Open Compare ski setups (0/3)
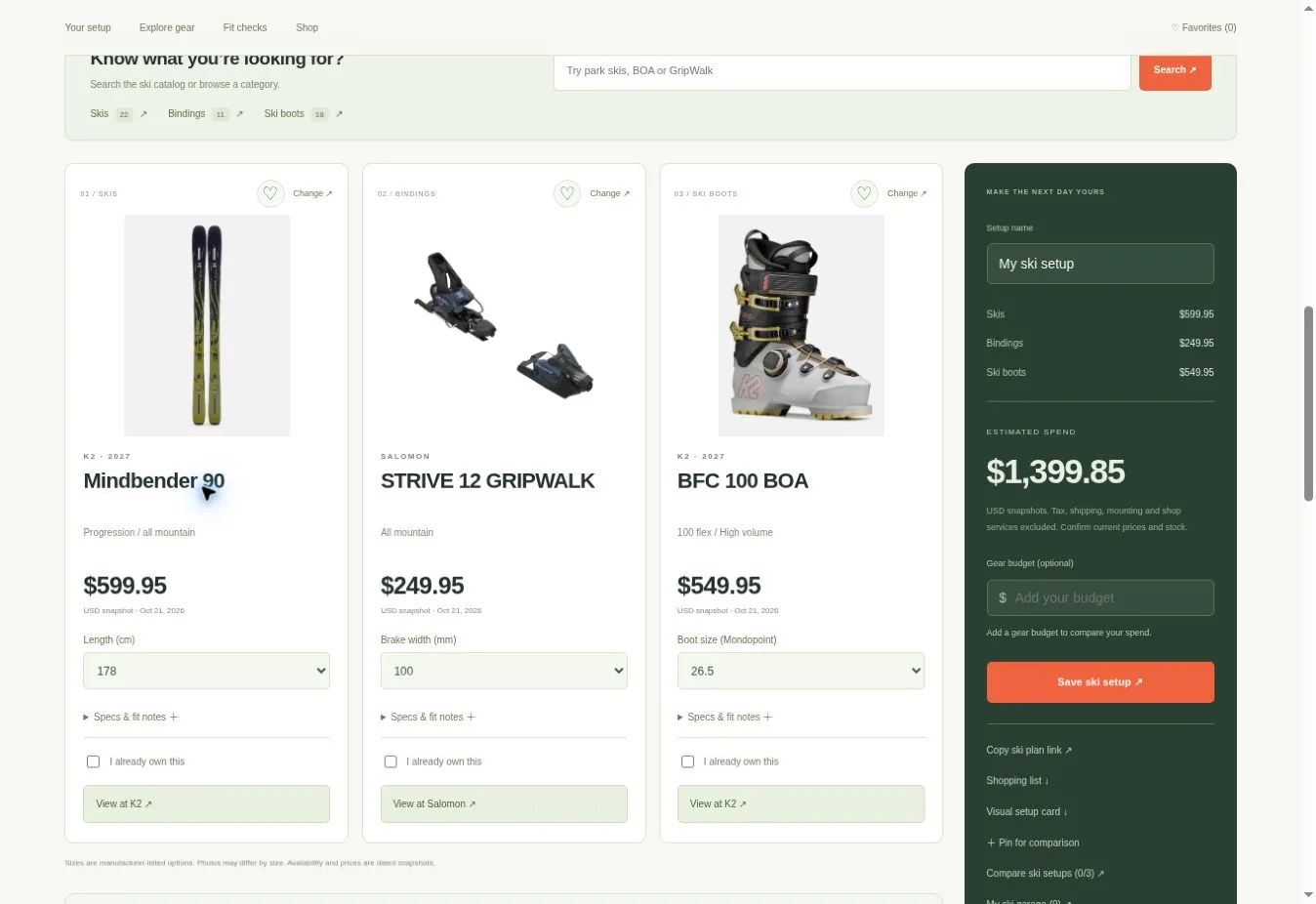Viewport: 1316px width, 904px height. coord(1045,874)
